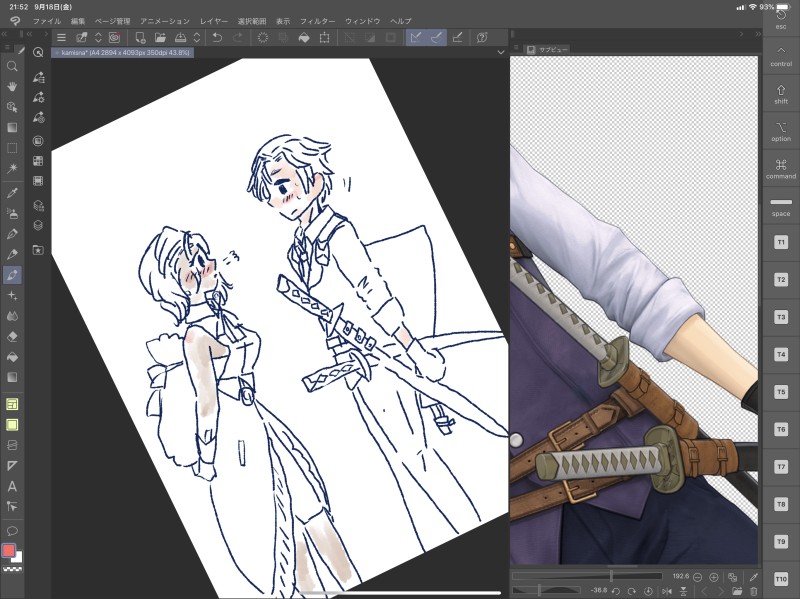Click the Save icon in command bar

181,37
